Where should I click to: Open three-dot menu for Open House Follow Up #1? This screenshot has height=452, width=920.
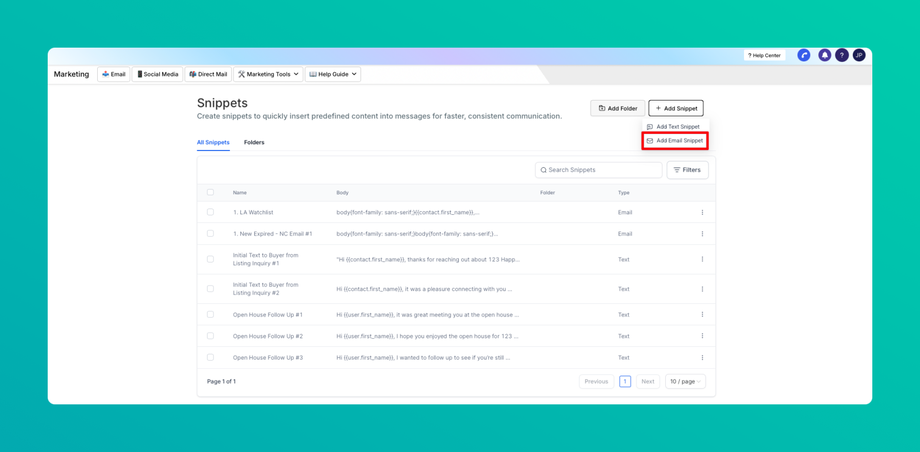[x=702, y=315]
